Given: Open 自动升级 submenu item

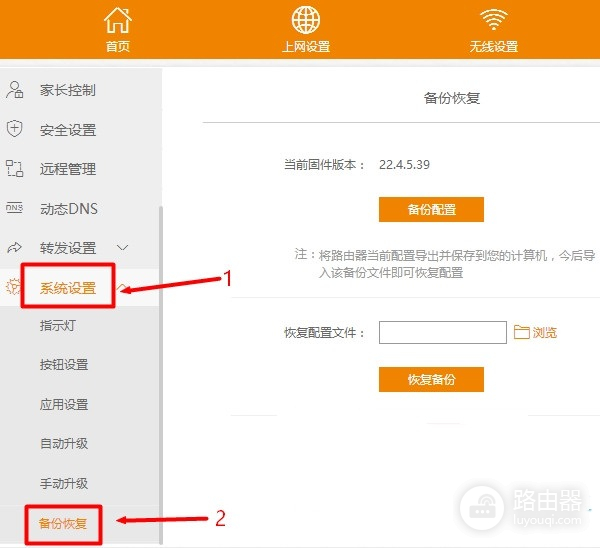Looking at the screenshot, I should [64, 444].
